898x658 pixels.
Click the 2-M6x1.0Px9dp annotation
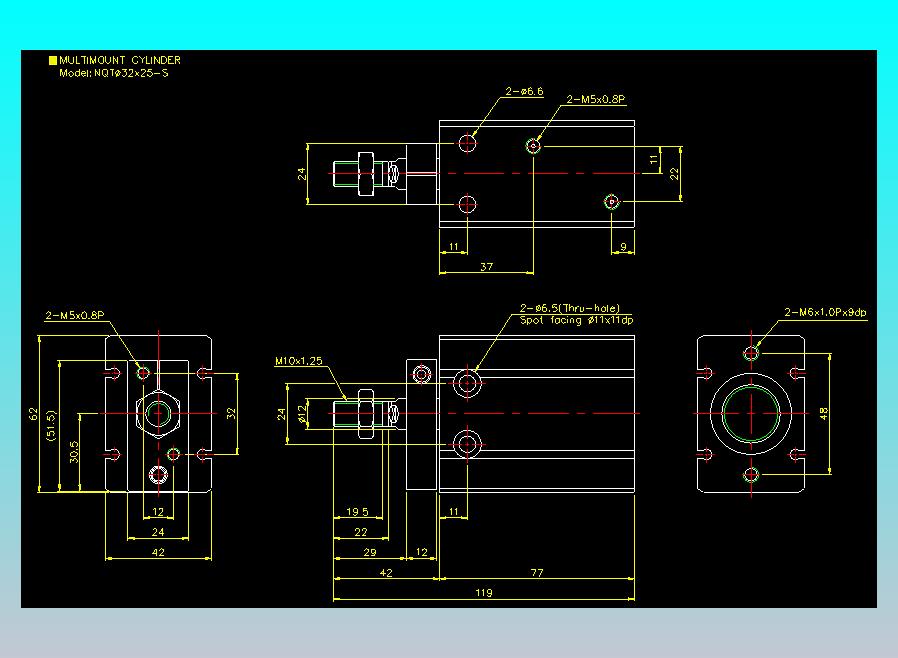tap(825, 313)
